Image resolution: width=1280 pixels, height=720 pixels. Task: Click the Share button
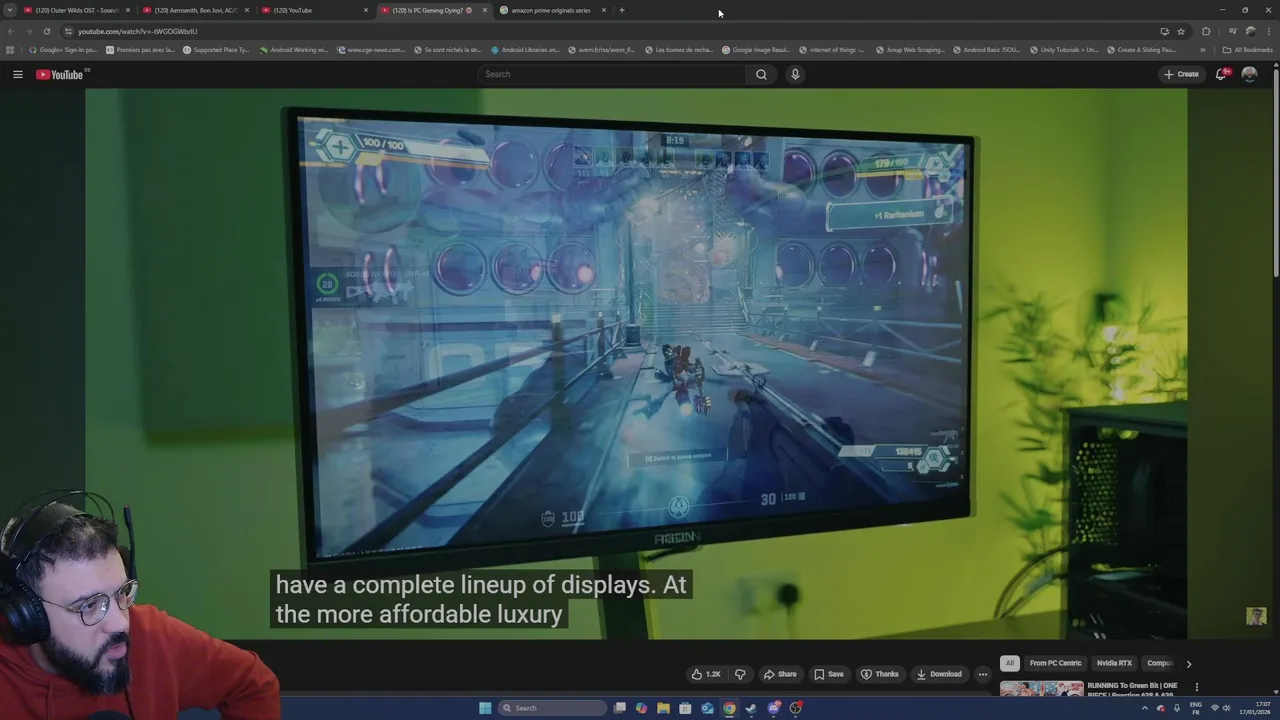click(x=779, y=674)
